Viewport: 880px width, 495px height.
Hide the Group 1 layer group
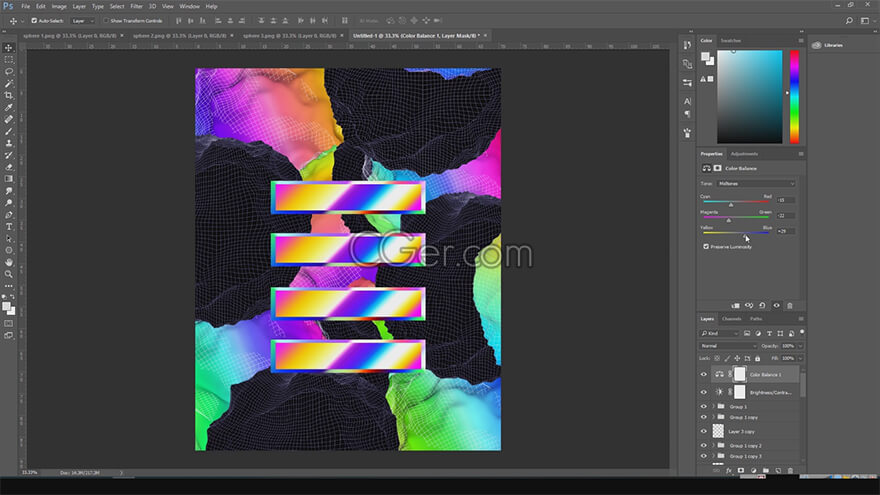(704, 406)
